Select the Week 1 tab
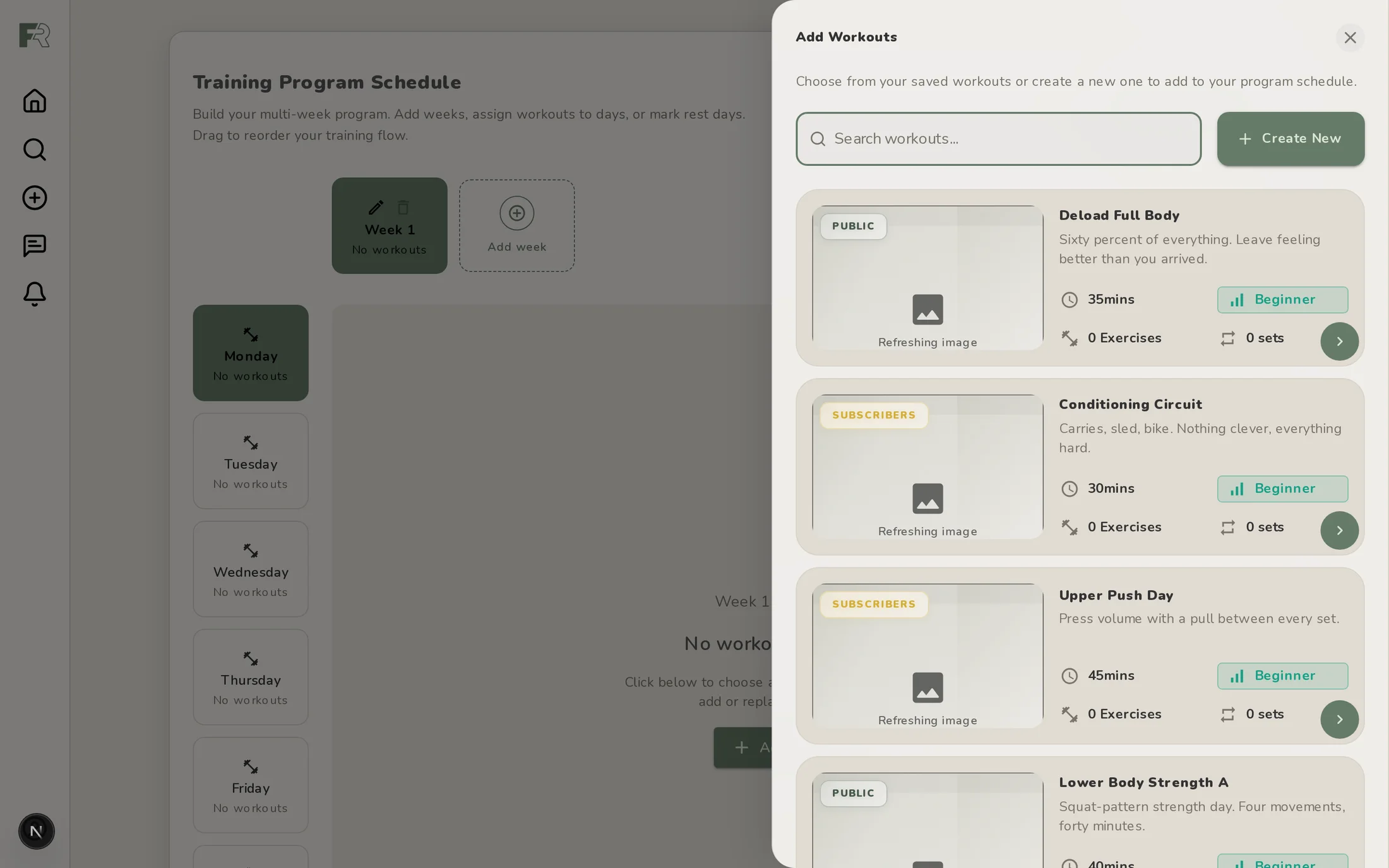The image size is (1389, 868). tap(390, 225)
